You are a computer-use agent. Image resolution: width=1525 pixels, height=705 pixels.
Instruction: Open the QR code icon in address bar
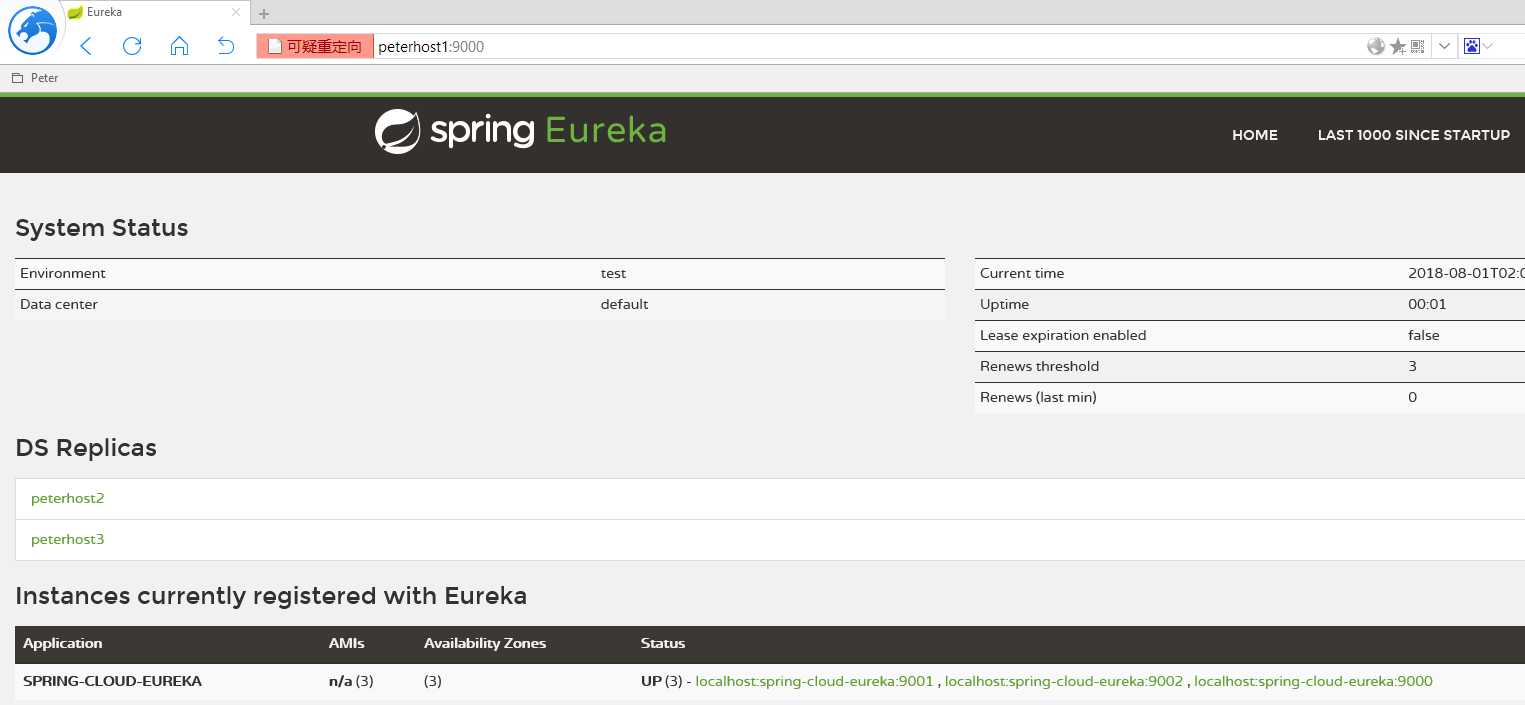[x=1417, y=46]
